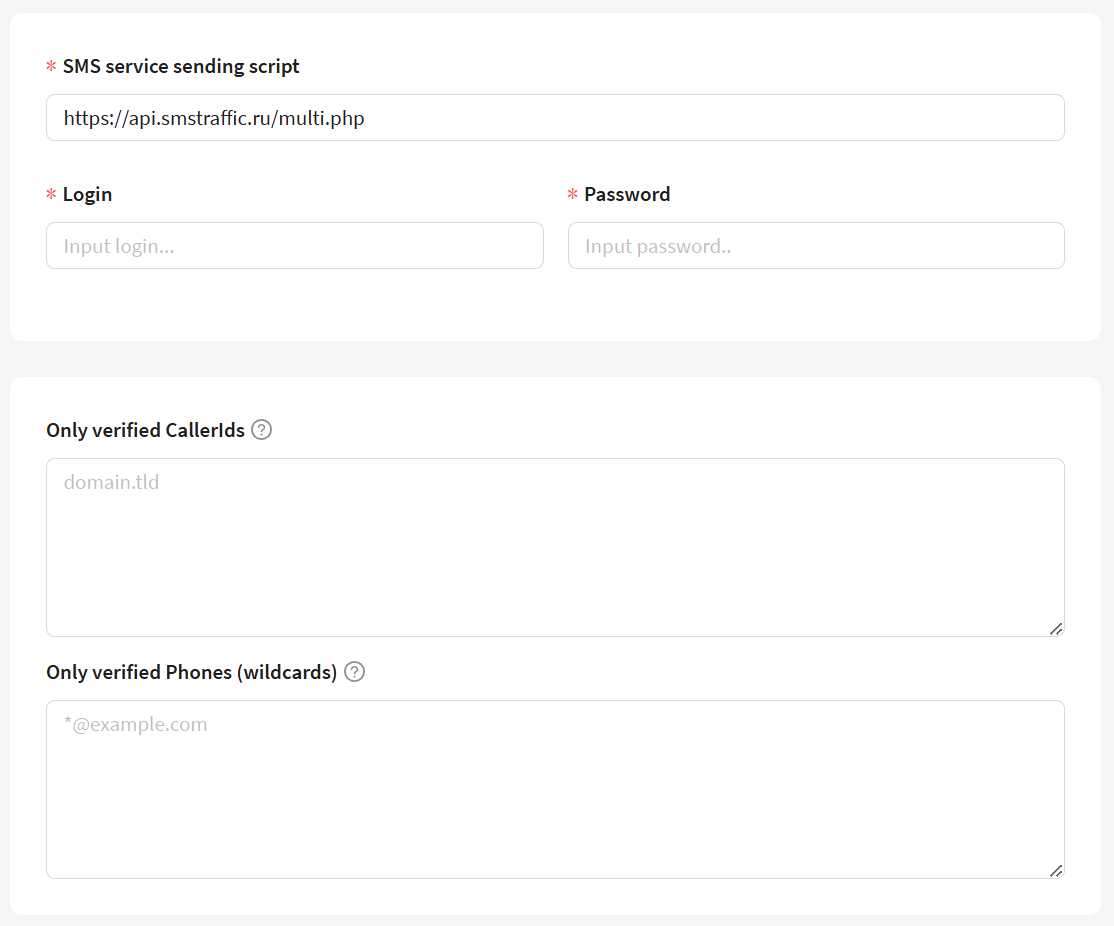Focus the SMS service sending script URL field
The width and height of the screenshot is (1114, 926).
555,118
